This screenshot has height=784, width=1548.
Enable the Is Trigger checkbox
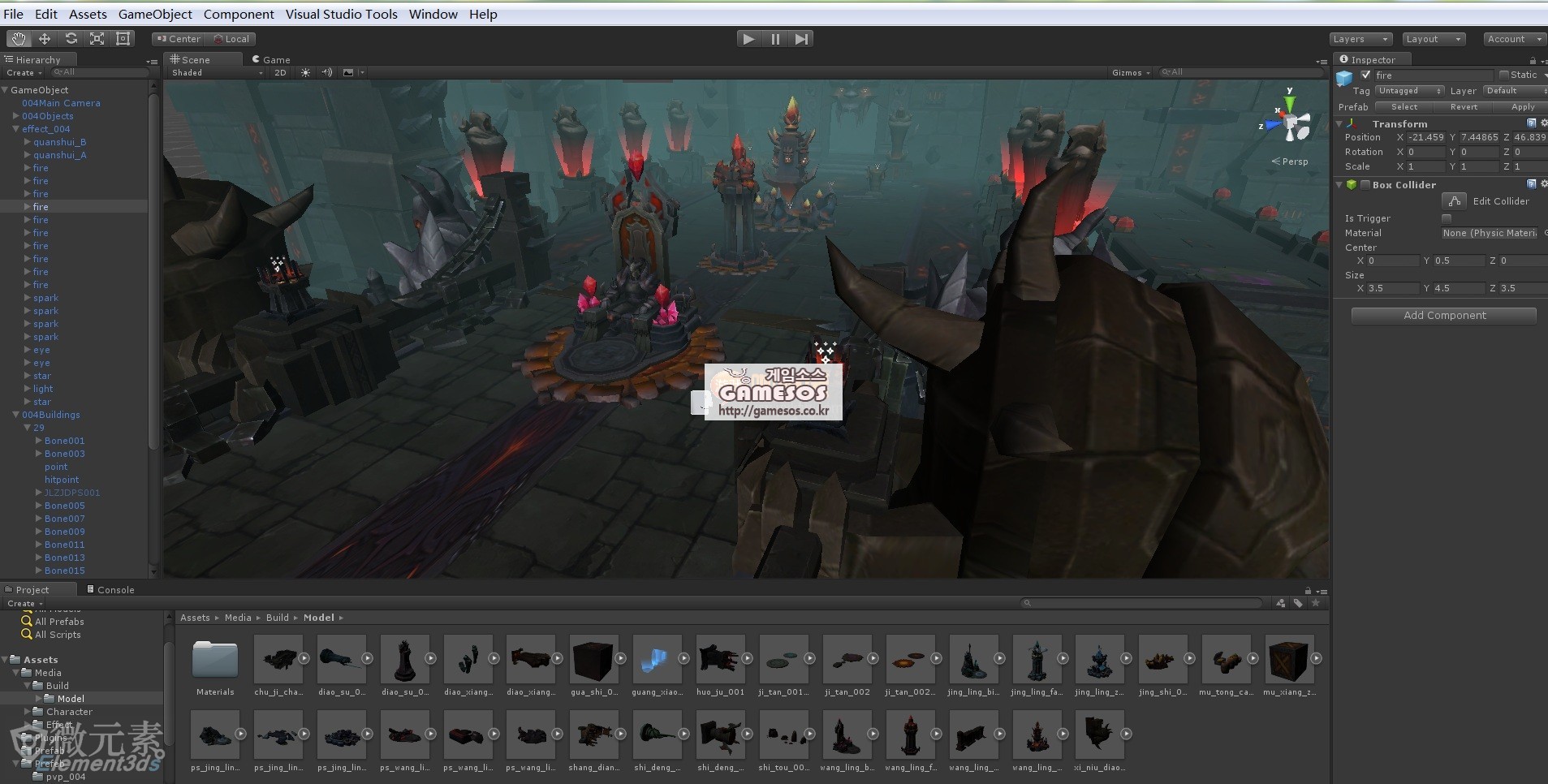1447,218
